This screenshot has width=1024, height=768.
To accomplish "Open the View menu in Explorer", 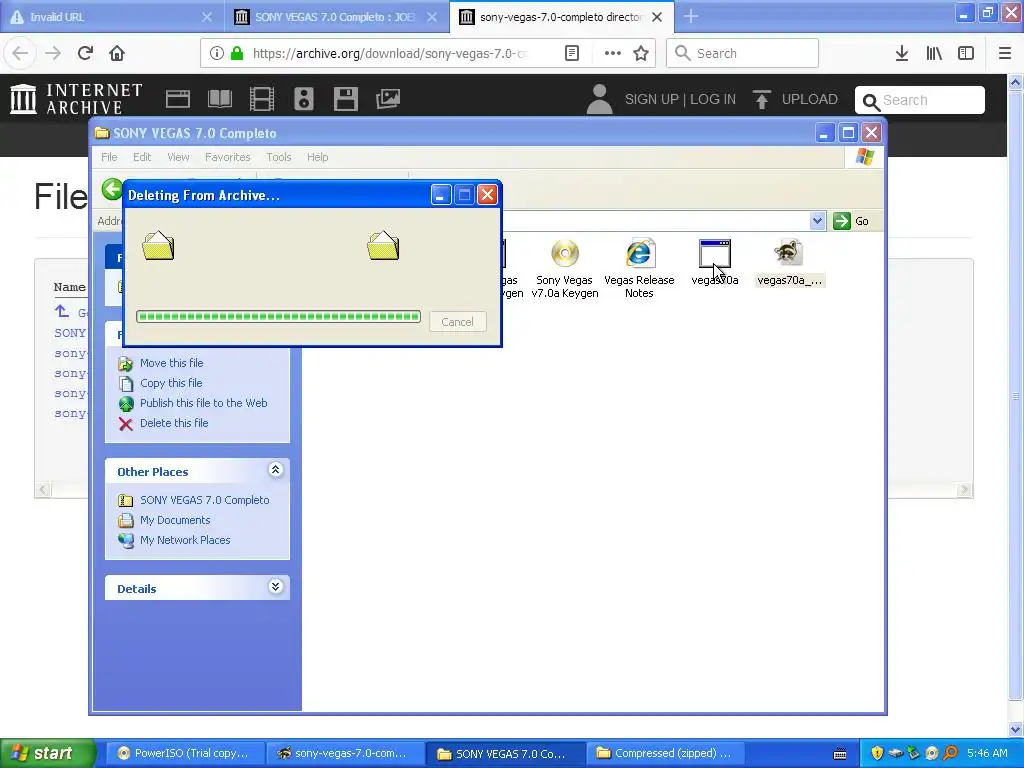I will (x=178, y=157).
